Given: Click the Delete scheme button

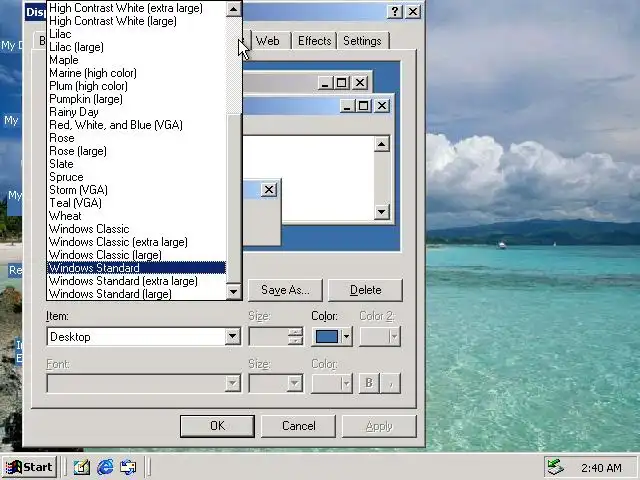Looking at the screenshot, I should pyautogui.click(x=365, y=290).
